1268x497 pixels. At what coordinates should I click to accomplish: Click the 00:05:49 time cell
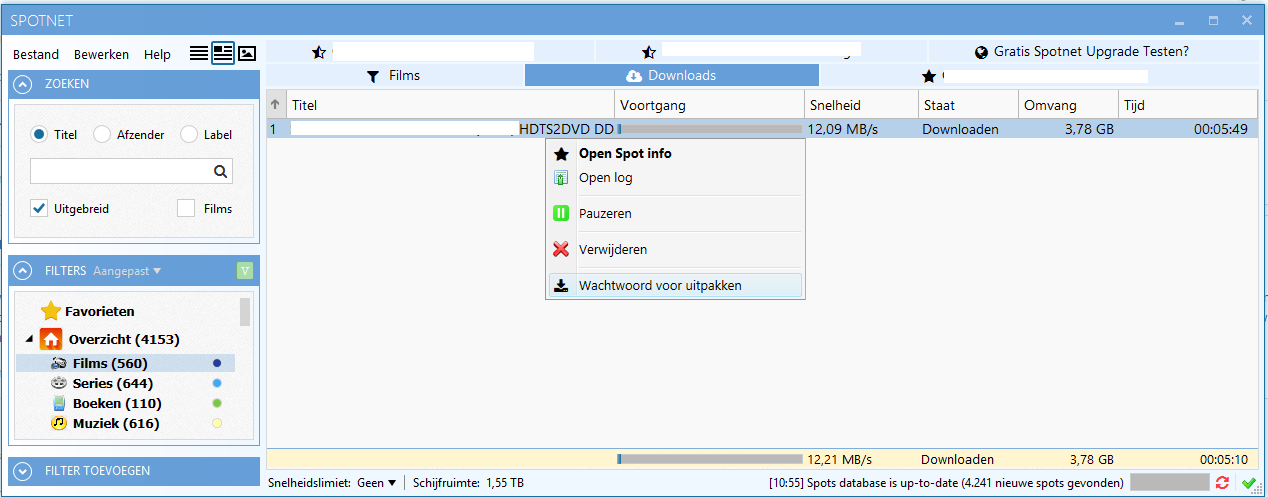tap(1220, 129)
